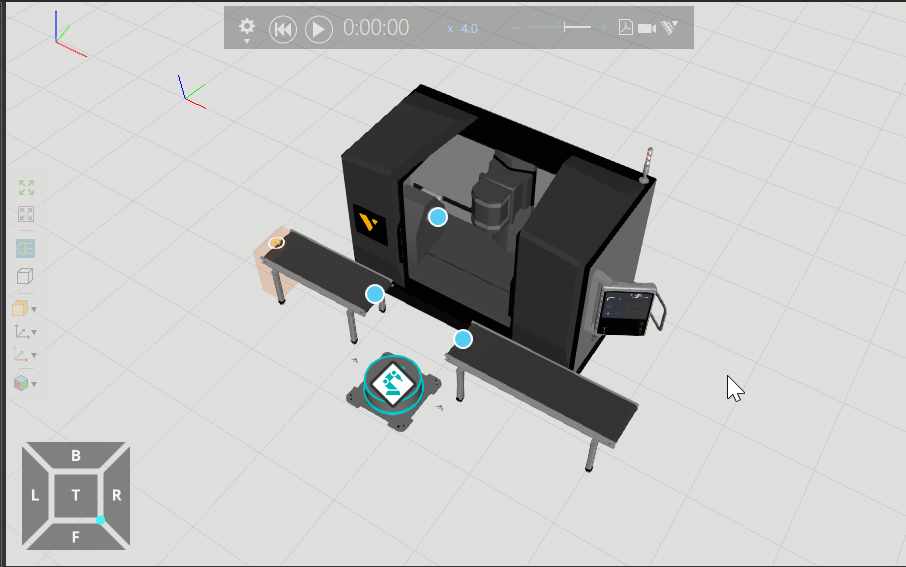This screenshot has height=567, width=906.
Task: Fill the view with all components
Action: pos(26,187)
